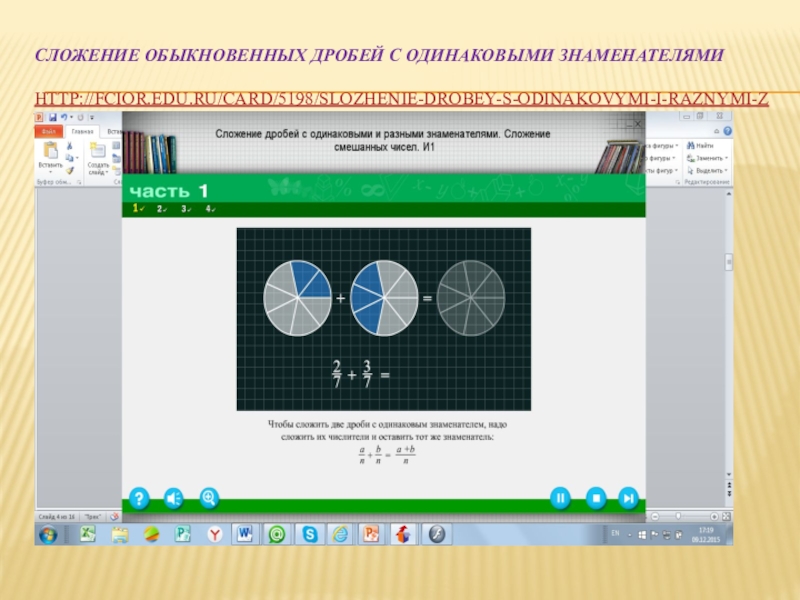Click Выделить in the editing group
Viewport: 800px width, 600px height.
[x=706, y=170]
